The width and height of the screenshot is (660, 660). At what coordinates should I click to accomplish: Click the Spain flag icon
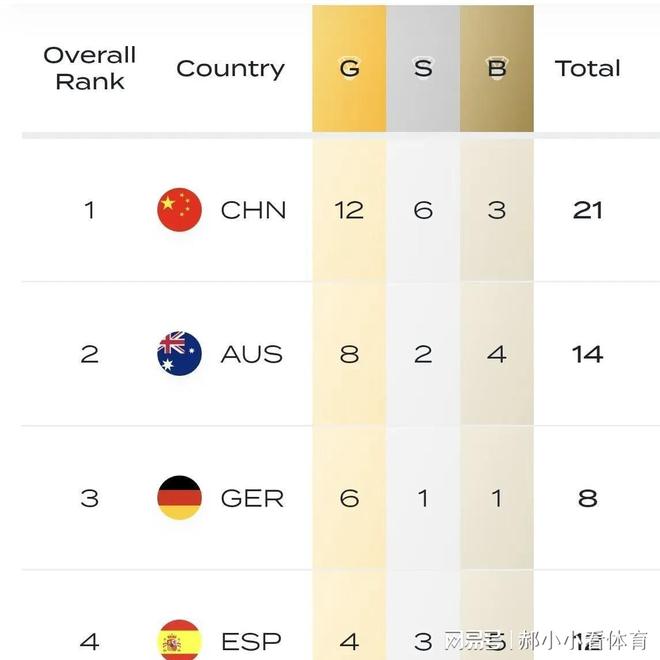point(180,640)
